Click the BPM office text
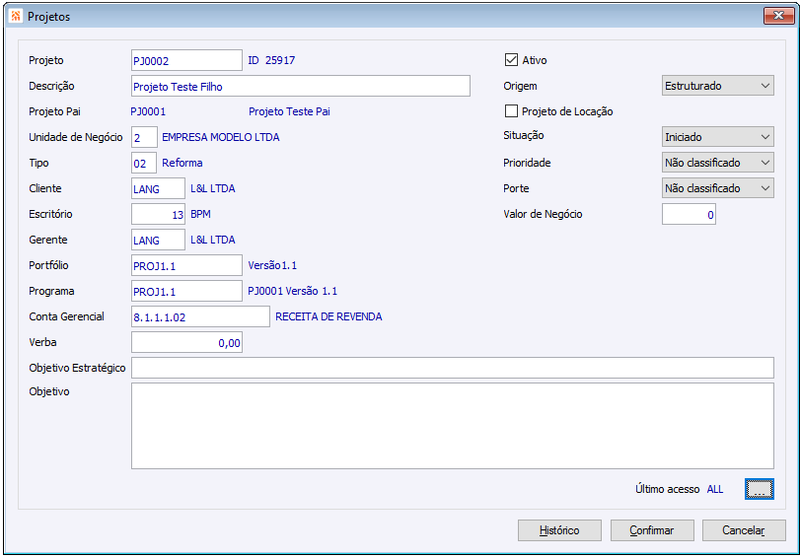 (201, 214)
